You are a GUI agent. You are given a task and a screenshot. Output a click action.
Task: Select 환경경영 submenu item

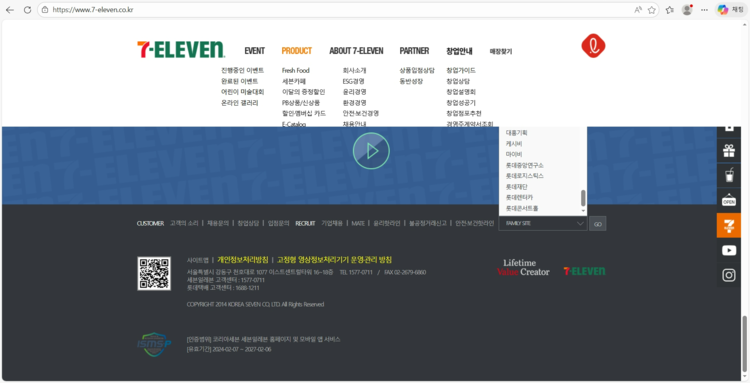tap(354, 103)
